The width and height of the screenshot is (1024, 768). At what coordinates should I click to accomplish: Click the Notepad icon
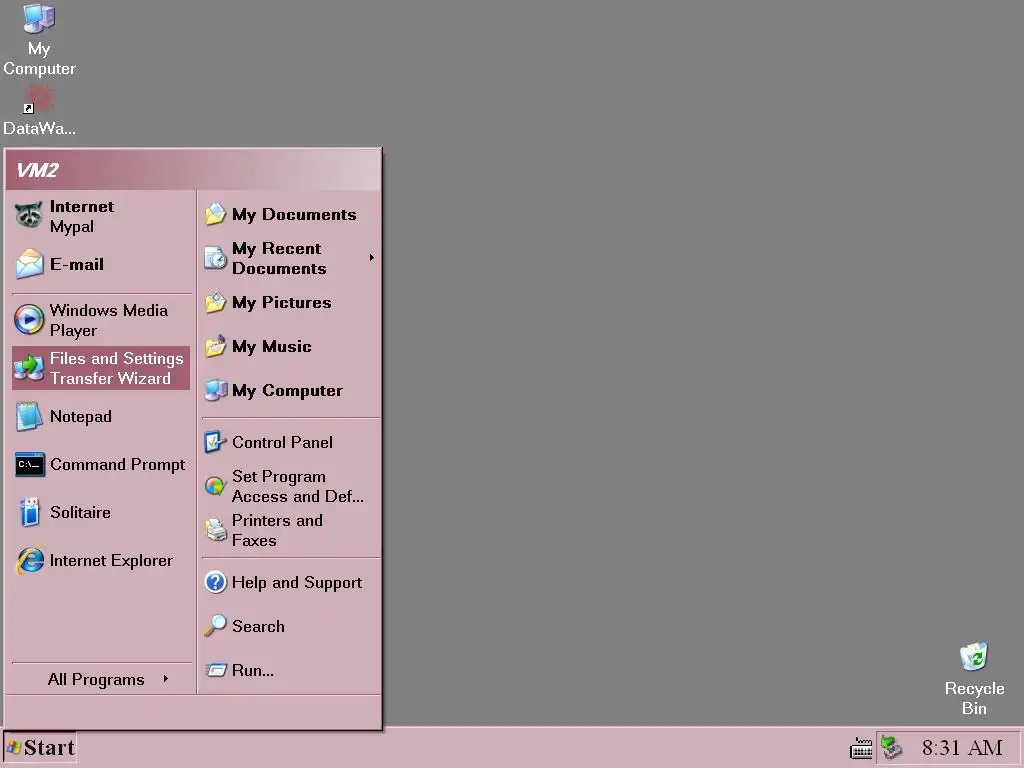click(29, 416)
